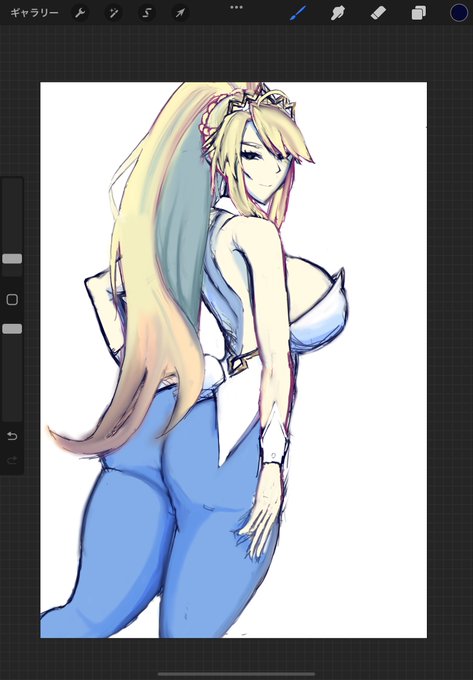The width and height of the screenshot is (473, 680).
Task: Select the Brush paint tool
Action: pyautogui.click(x=298, y=13)
